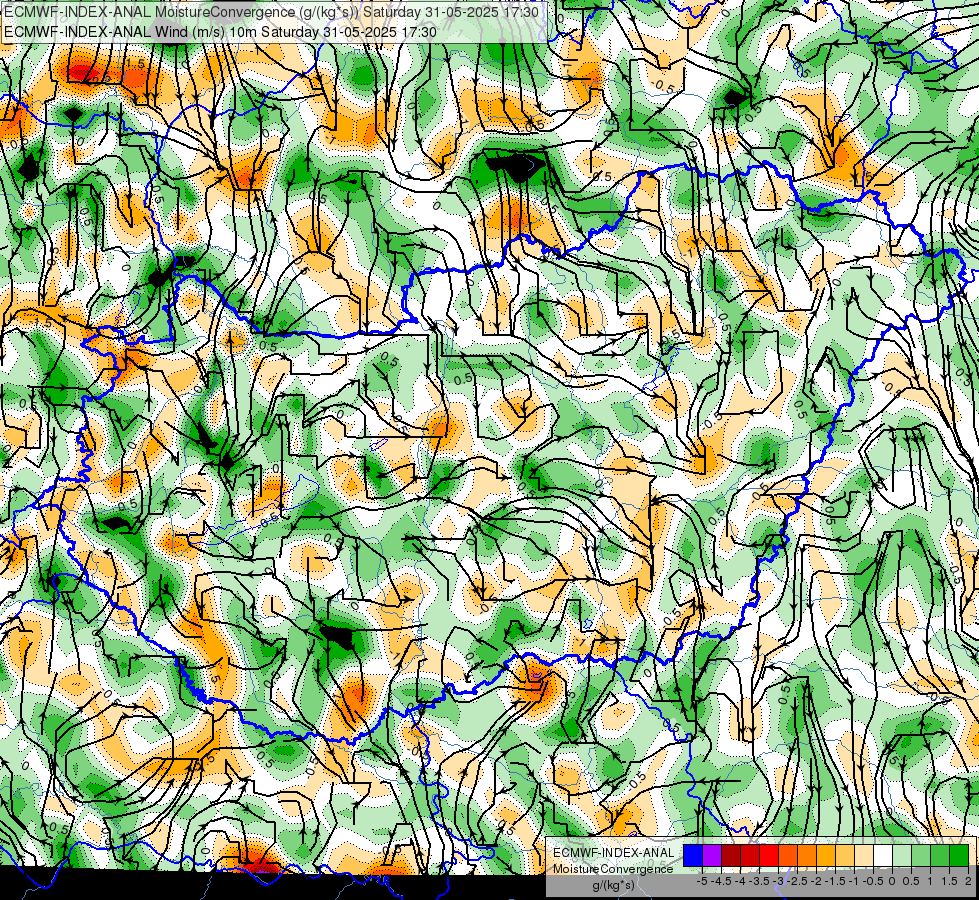The image size is (979, 900).
Task: Select the light orange swatch ending at -1
Action: click(x=845, y=855)
